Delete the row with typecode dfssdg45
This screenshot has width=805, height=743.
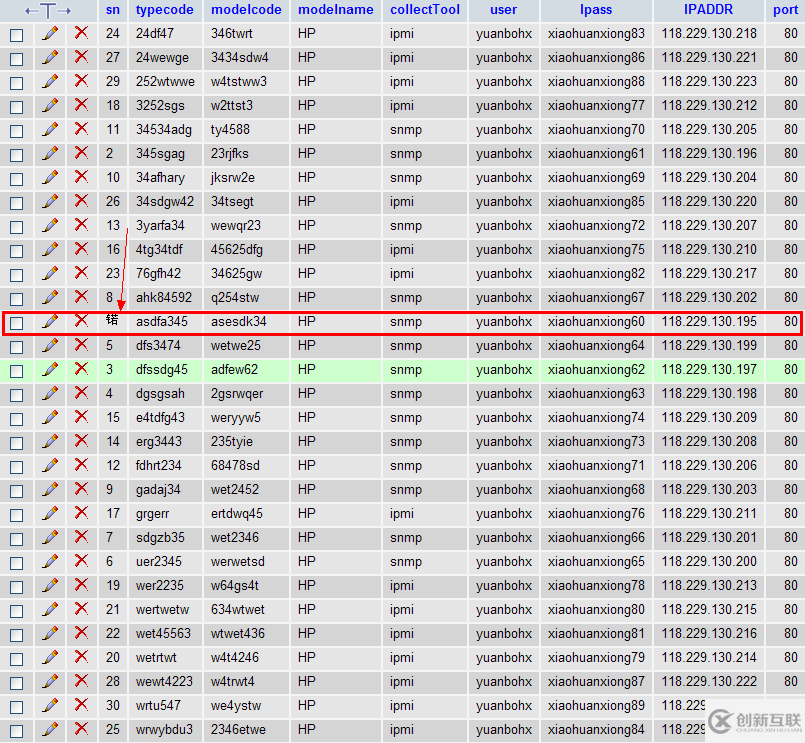click(x=81, y=369)
